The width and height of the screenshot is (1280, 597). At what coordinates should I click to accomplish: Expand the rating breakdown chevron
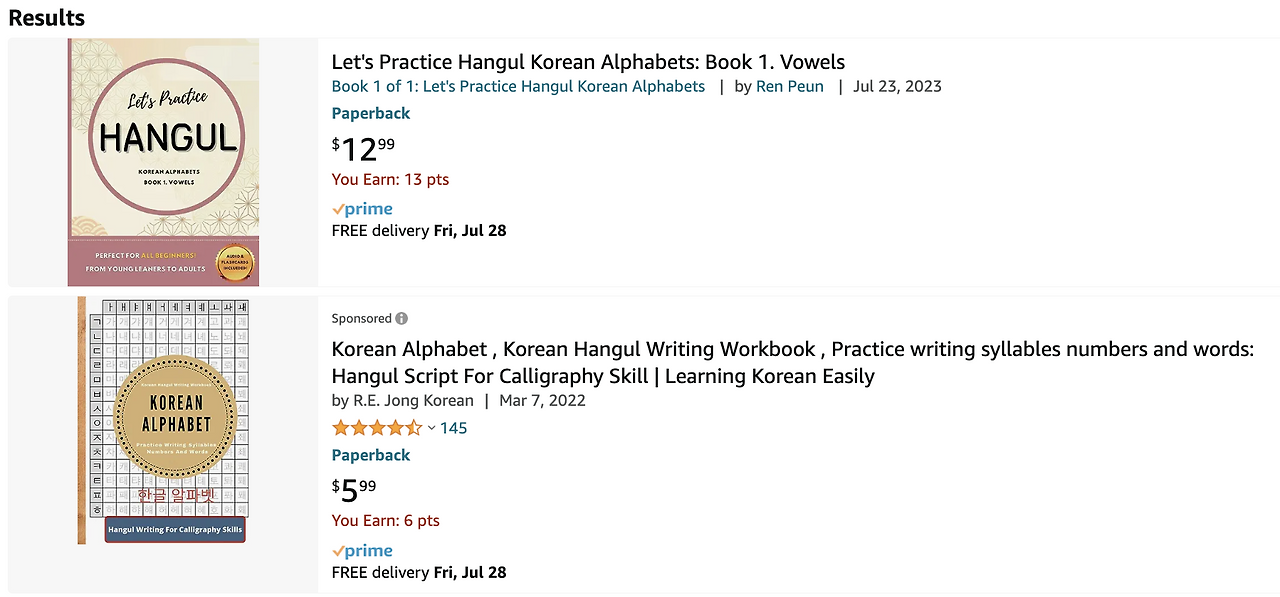[x=432, y=428]
